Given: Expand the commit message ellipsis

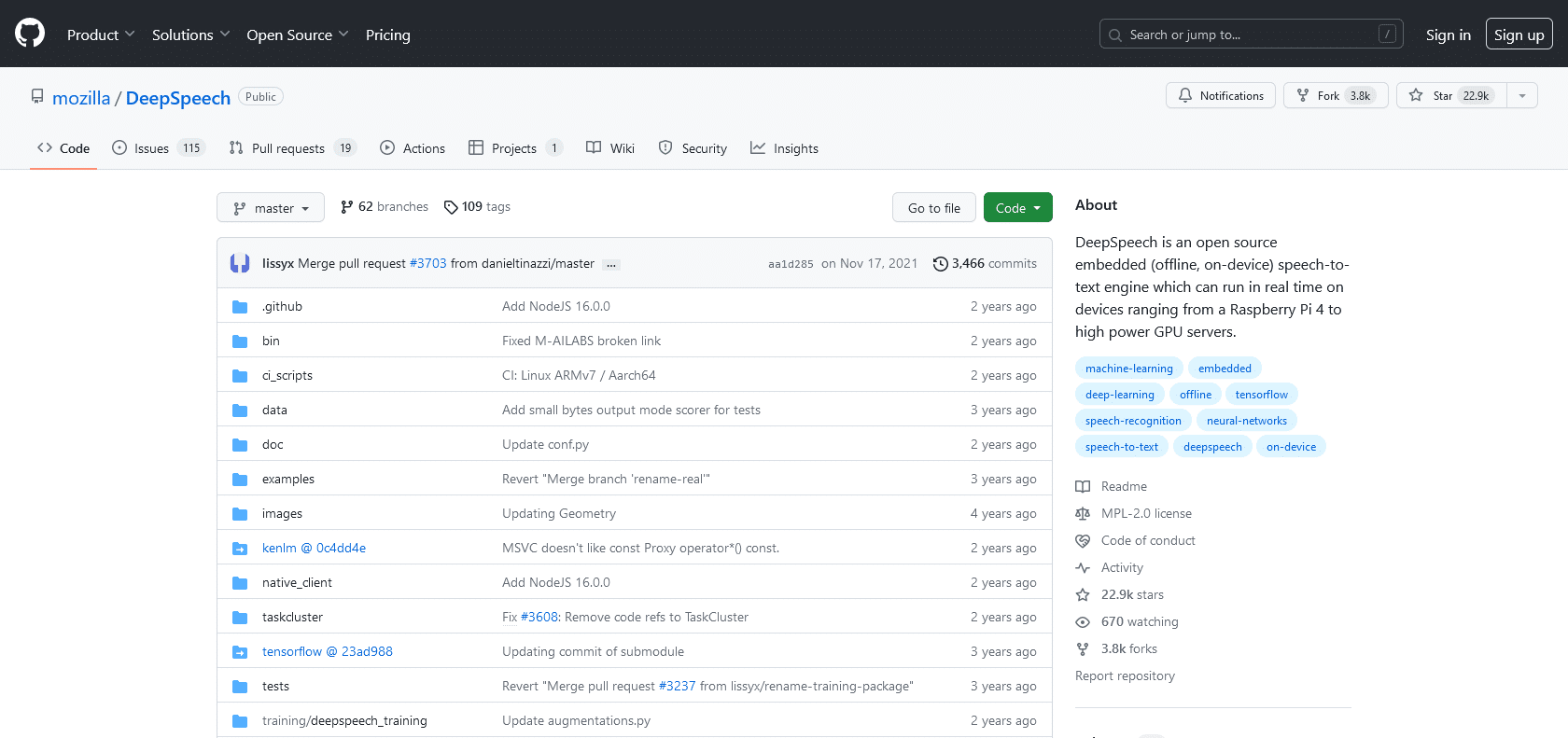Looking at the screenshot, I should tap(611, 265).
